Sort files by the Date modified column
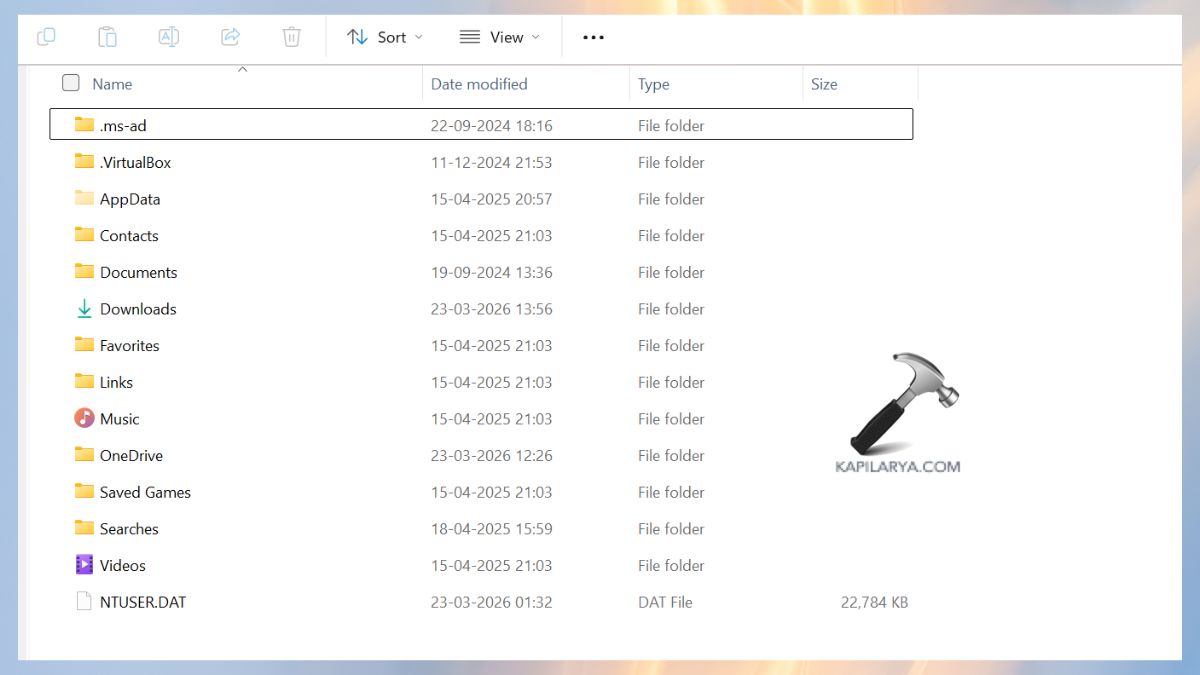This screenshot has width=1200, height=675. [x=479, y=84]
